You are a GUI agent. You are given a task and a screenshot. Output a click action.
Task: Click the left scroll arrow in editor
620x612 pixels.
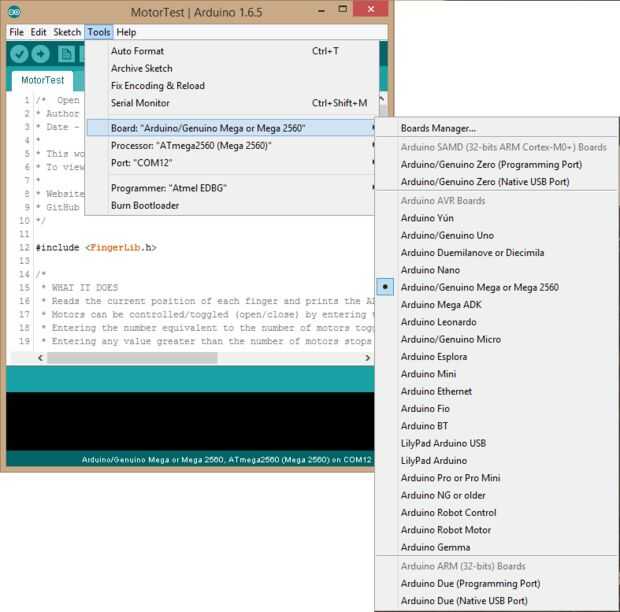(40, 358)
